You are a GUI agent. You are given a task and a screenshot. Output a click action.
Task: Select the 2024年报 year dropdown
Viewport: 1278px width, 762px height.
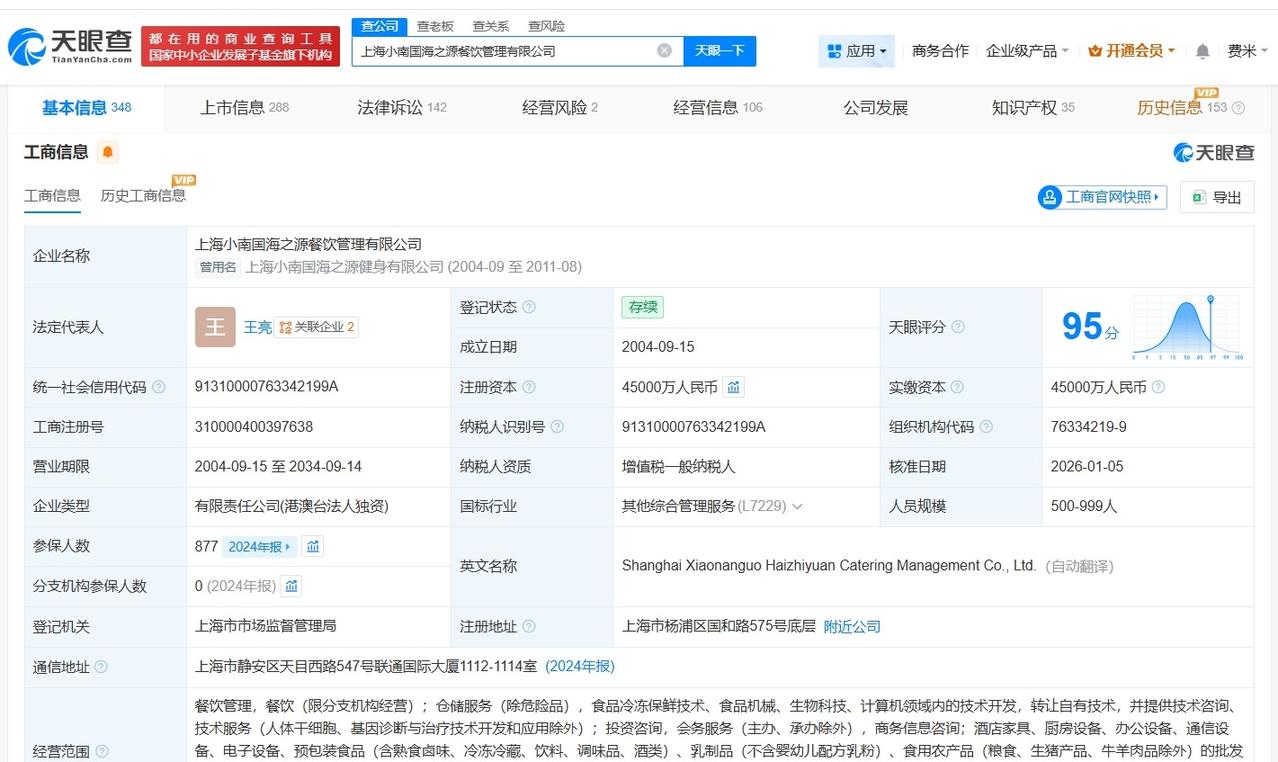click(259, 546)
